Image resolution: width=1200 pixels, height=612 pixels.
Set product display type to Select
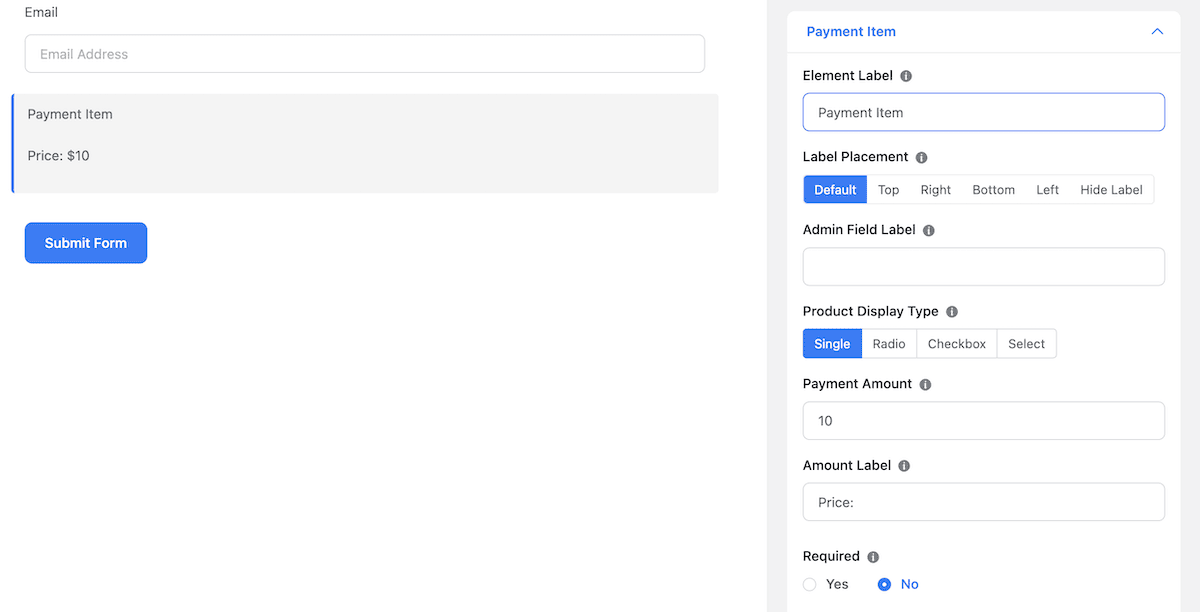[x=1027, y=344]
